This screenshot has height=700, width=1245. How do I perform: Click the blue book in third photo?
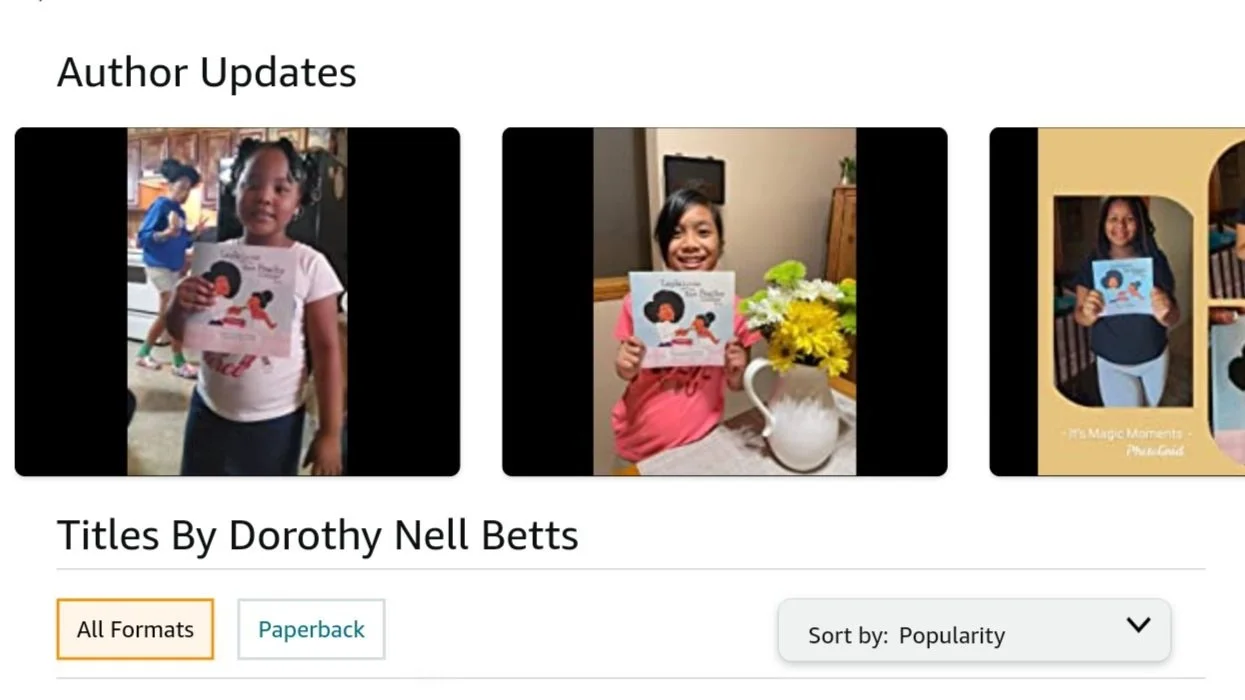point(1121,286)
